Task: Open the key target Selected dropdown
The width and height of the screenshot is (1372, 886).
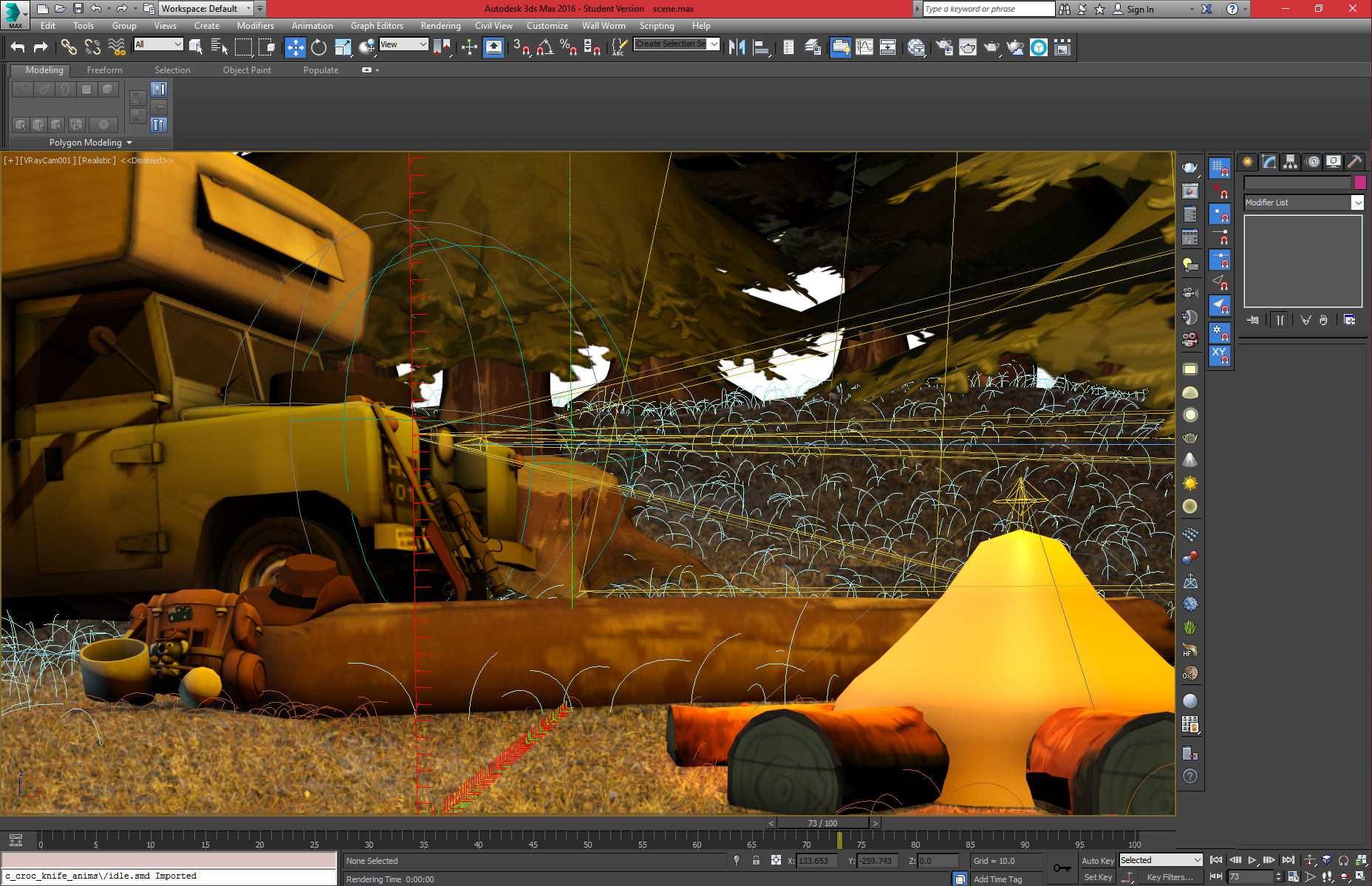Action: coord(1161,860)
